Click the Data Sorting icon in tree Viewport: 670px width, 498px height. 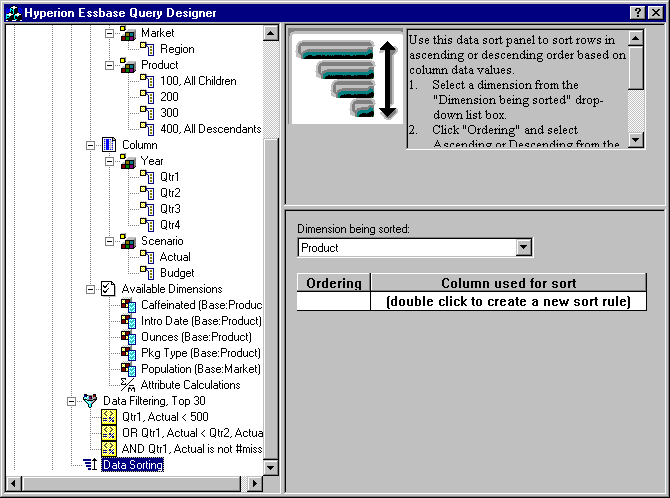(x=90, y=465)
